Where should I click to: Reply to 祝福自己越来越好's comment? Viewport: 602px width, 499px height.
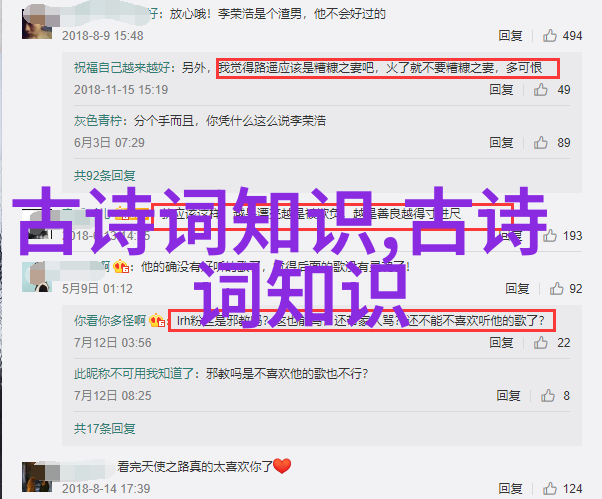[x=501, y=89]
